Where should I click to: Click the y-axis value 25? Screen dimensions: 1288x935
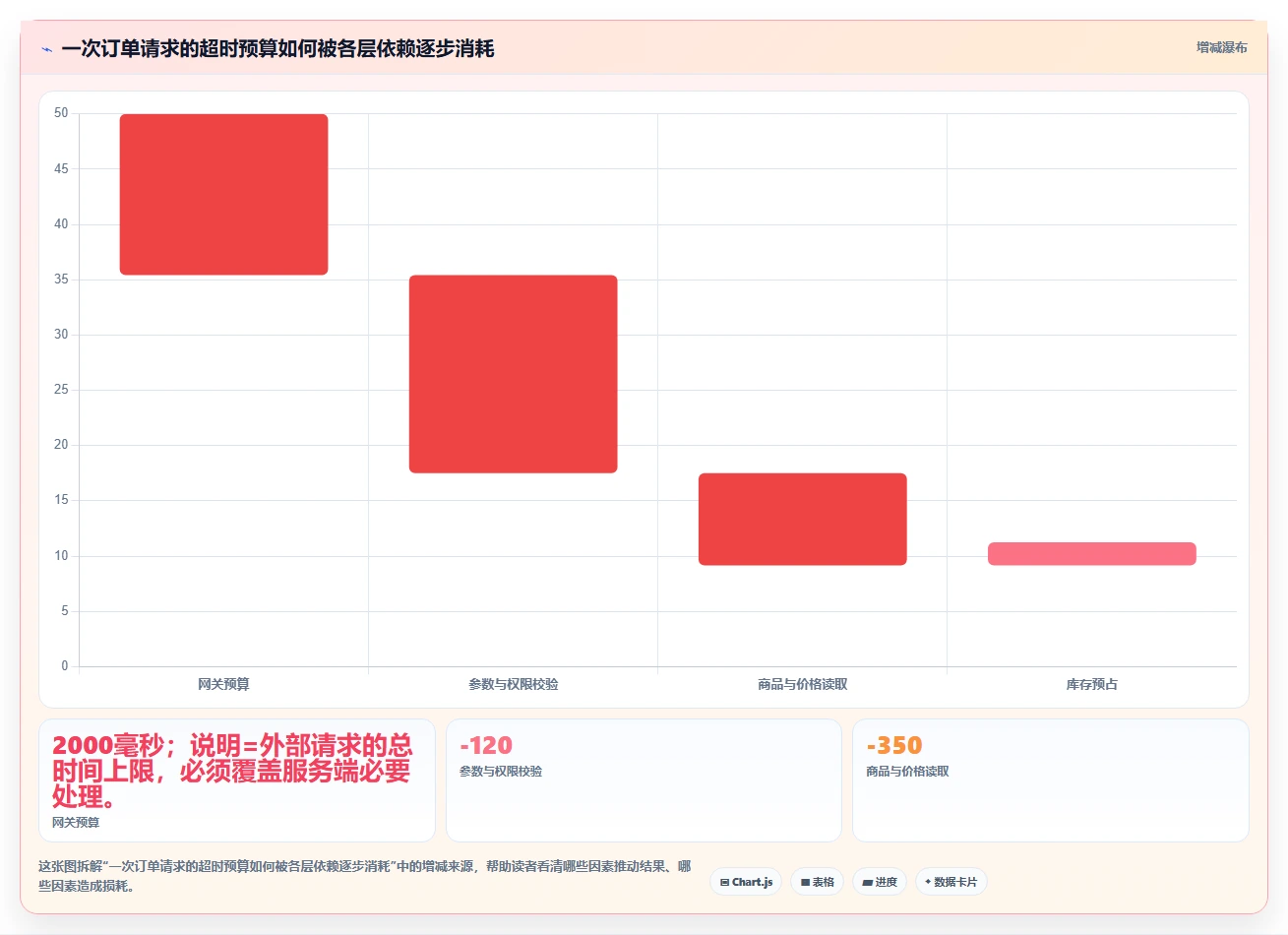(x=61, y=390)
